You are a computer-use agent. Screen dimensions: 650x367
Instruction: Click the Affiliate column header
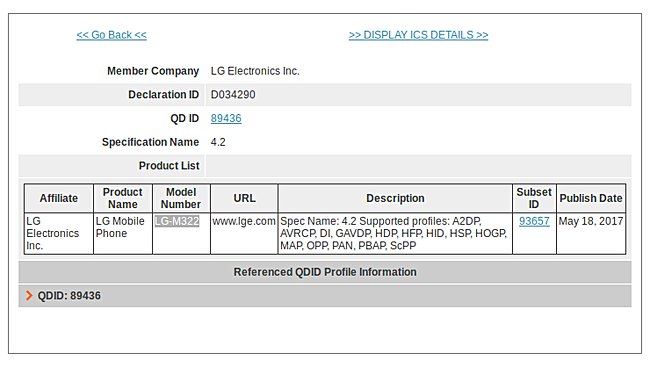(x=59, y=198)
